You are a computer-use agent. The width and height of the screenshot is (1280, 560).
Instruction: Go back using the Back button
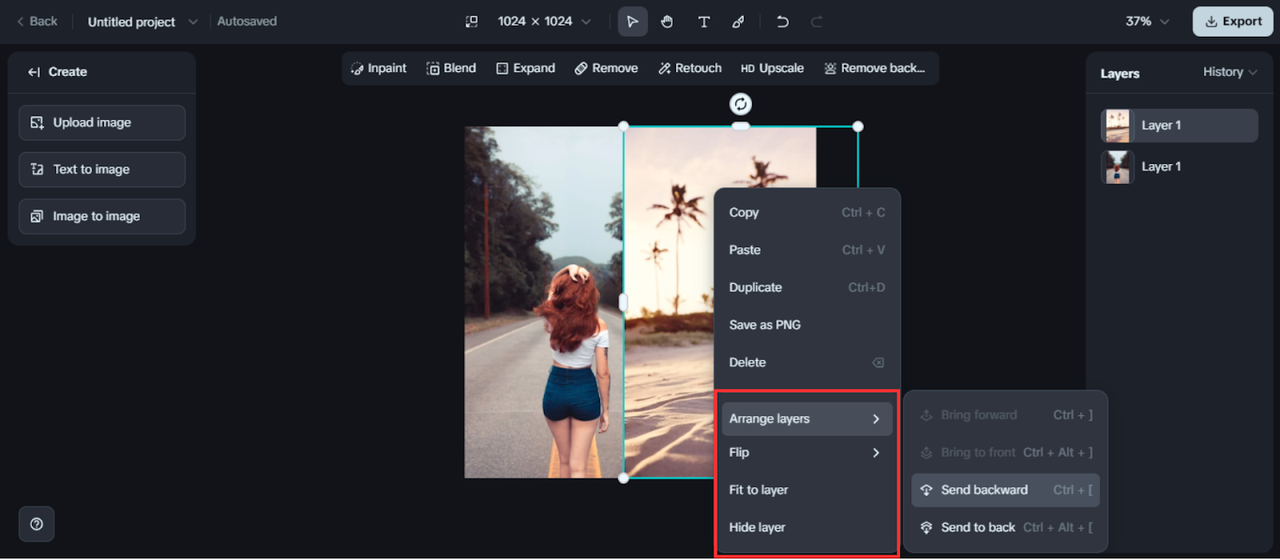tap(37, 21)
